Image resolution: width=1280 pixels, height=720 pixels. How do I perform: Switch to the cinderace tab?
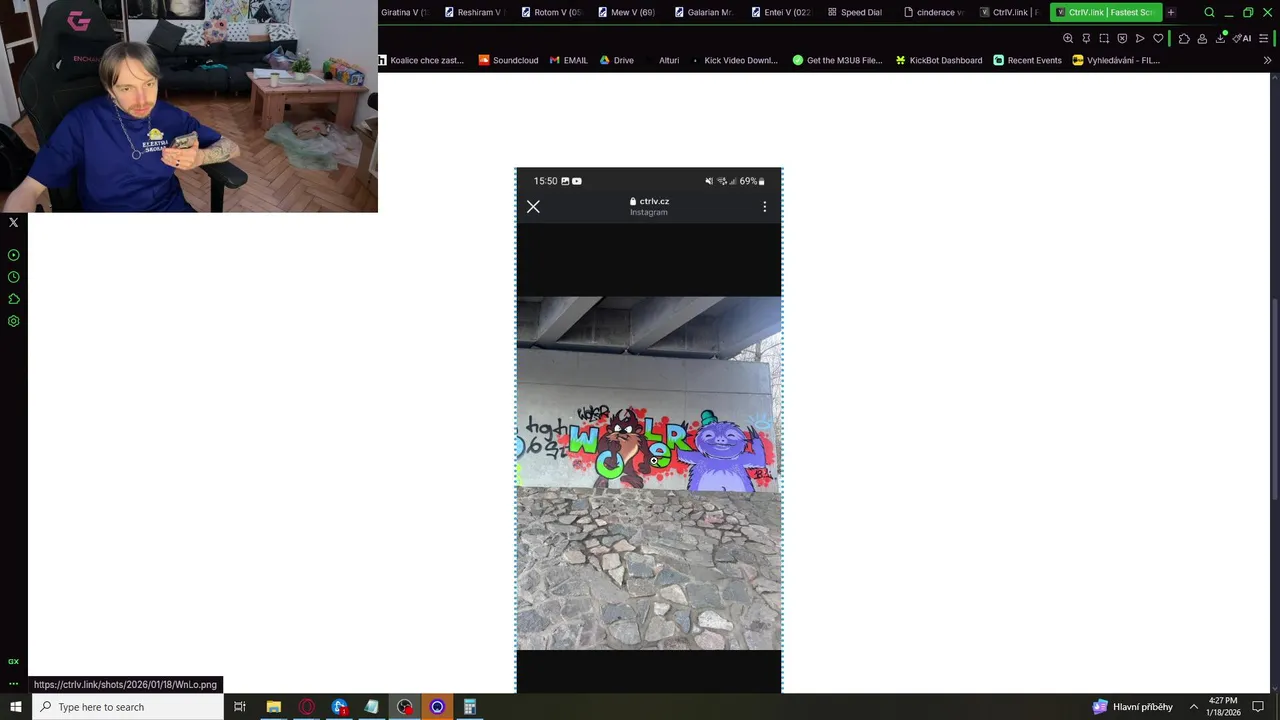(x=934, y=12)
